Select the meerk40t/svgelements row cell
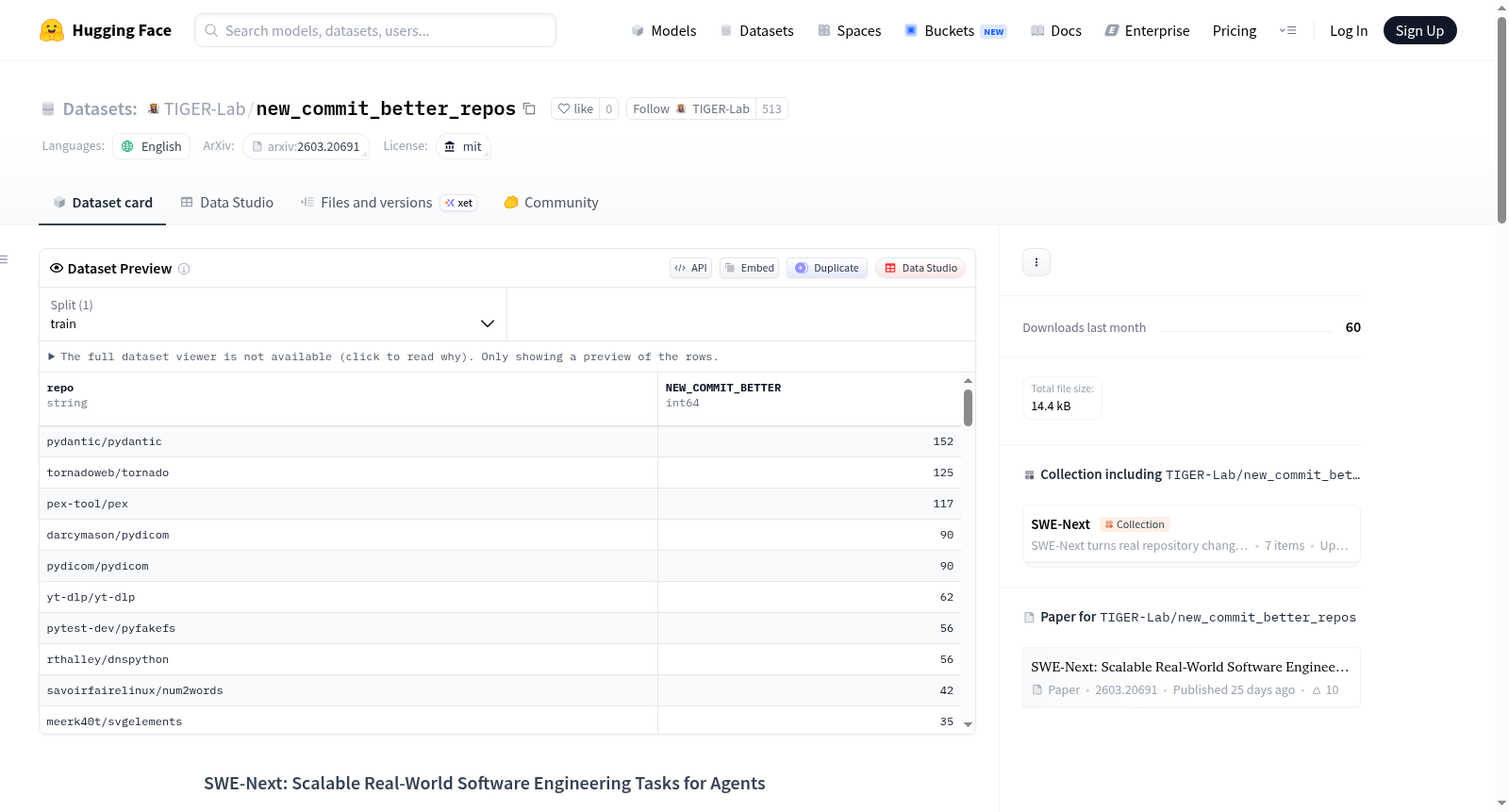Viewport: 1509px width, 812px height. click(349, 721)
